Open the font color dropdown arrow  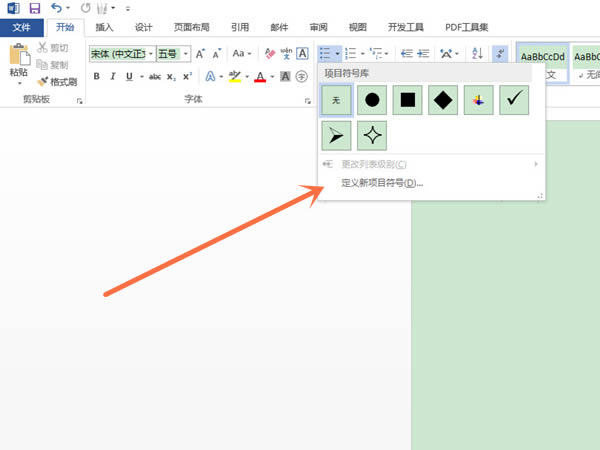click(x=272, y=77)
